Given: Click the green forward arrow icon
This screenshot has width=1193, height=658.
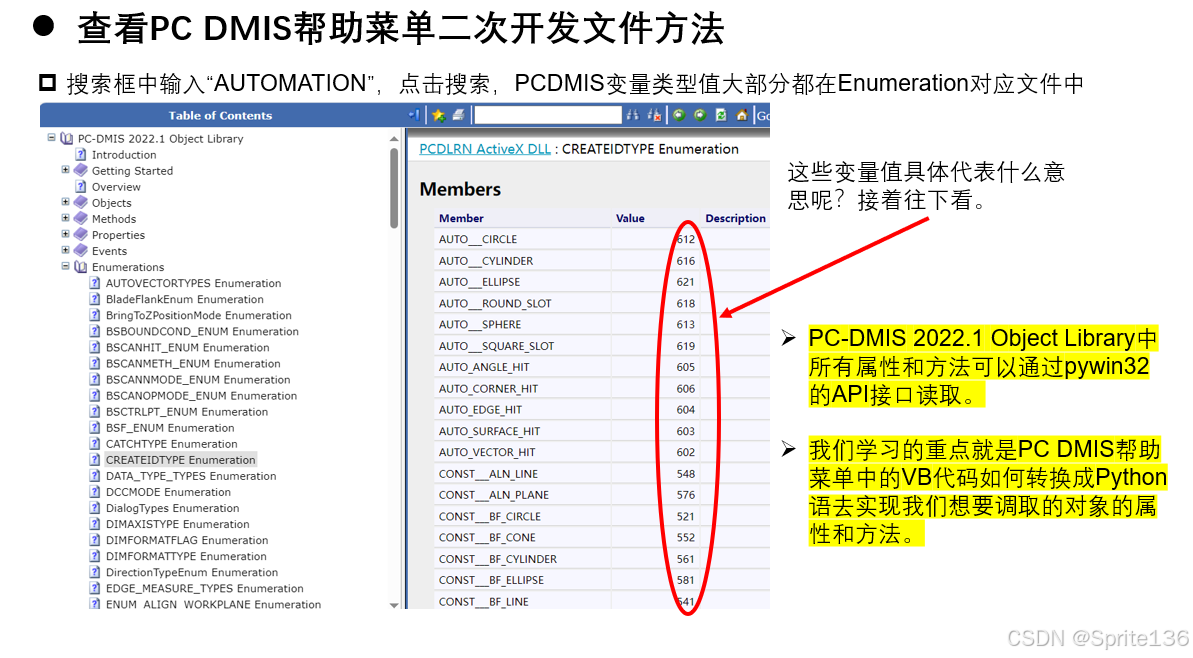Looking at the screenshot, I should [x=701, y=114].
